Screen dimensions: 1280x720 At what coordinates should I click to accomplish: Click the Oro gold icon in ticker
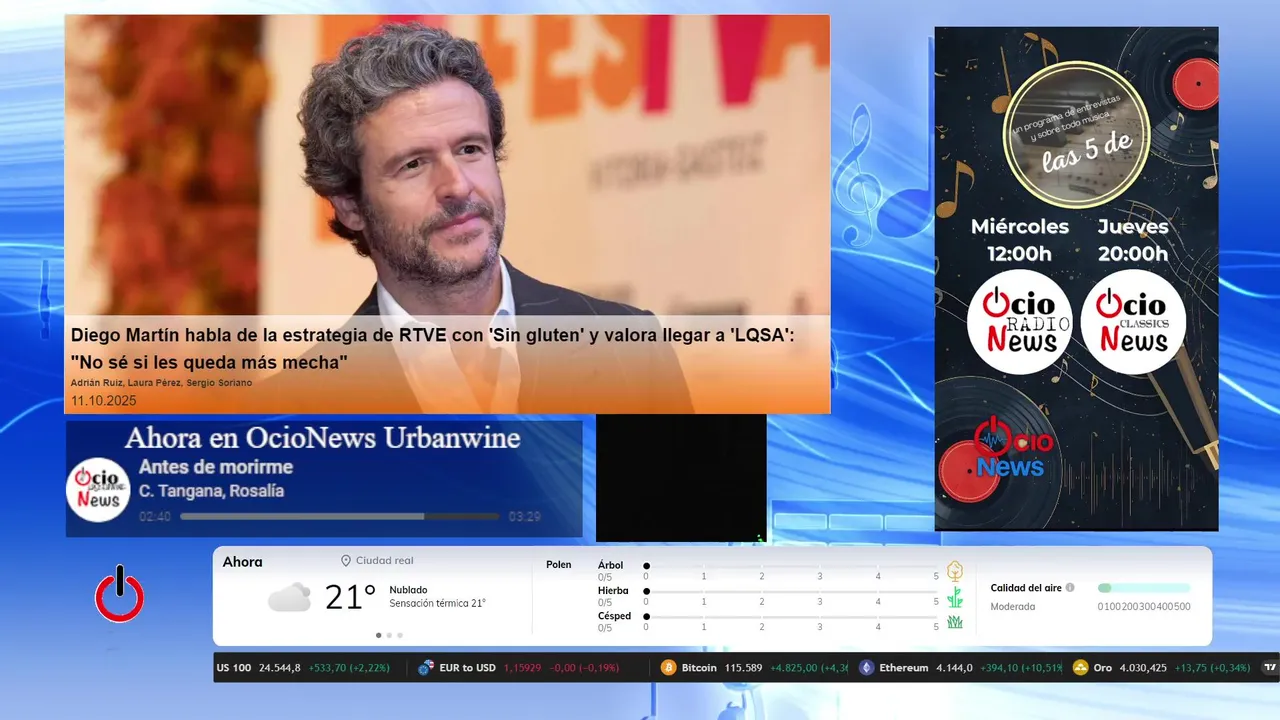click(1080, 668)
